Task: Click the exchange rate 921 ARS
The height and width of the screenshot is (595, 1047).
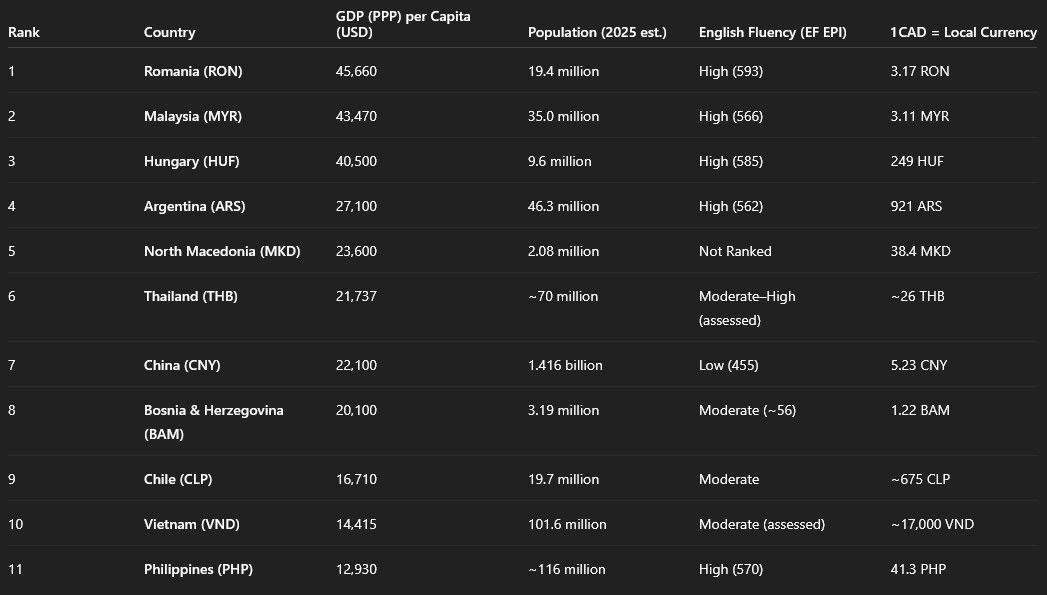Action: pos(916,206)
